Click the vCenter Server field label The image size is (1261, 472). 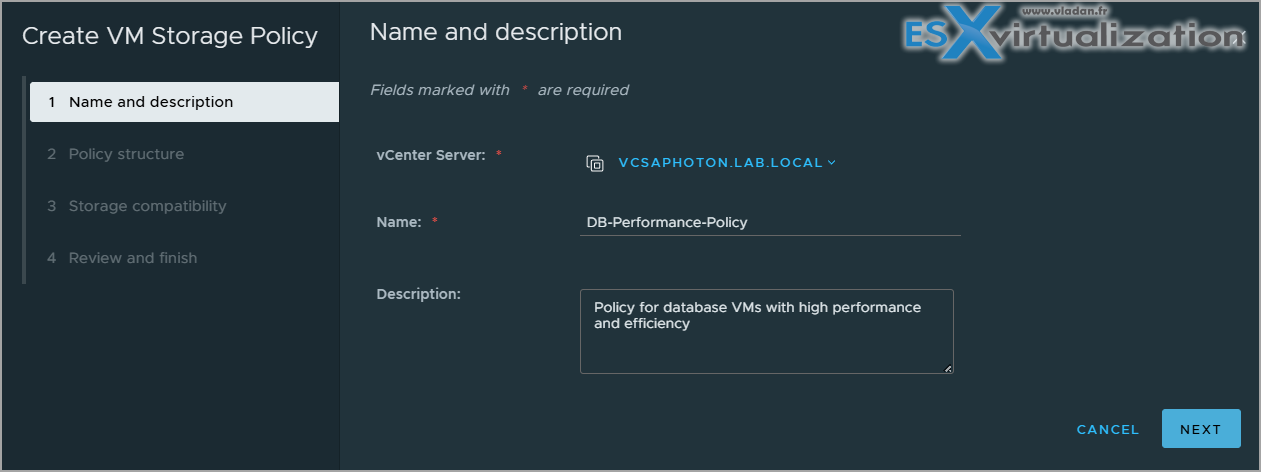tap(431, 155)
